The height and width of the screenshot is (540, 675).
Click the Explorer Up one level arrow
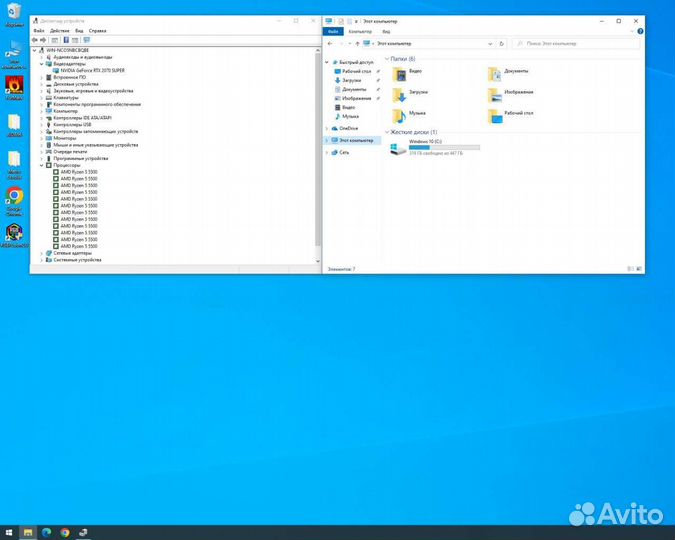(x=357, y=43)
